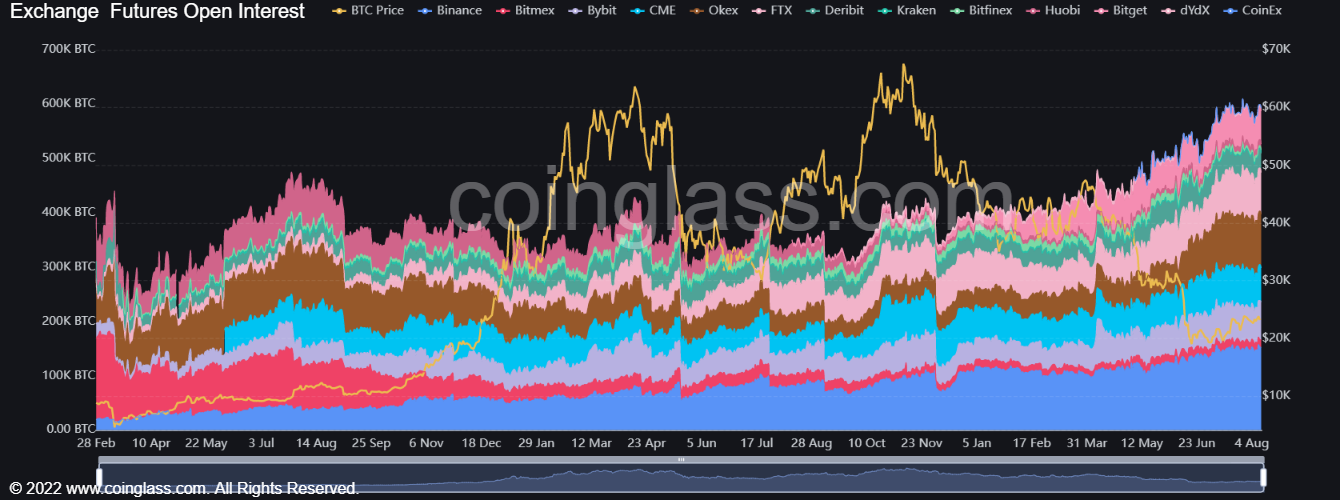
Task: Click the 18 Dec date label
Action: tap(482, 443)
